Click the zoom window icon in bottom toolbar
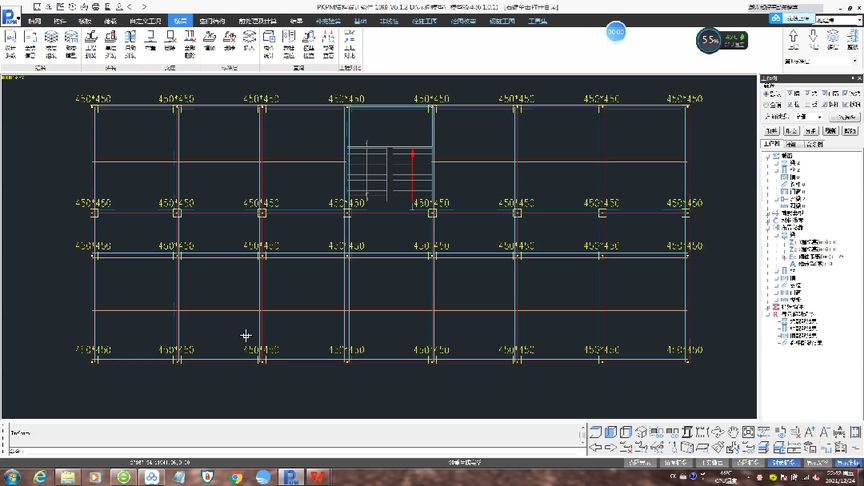 748,432
